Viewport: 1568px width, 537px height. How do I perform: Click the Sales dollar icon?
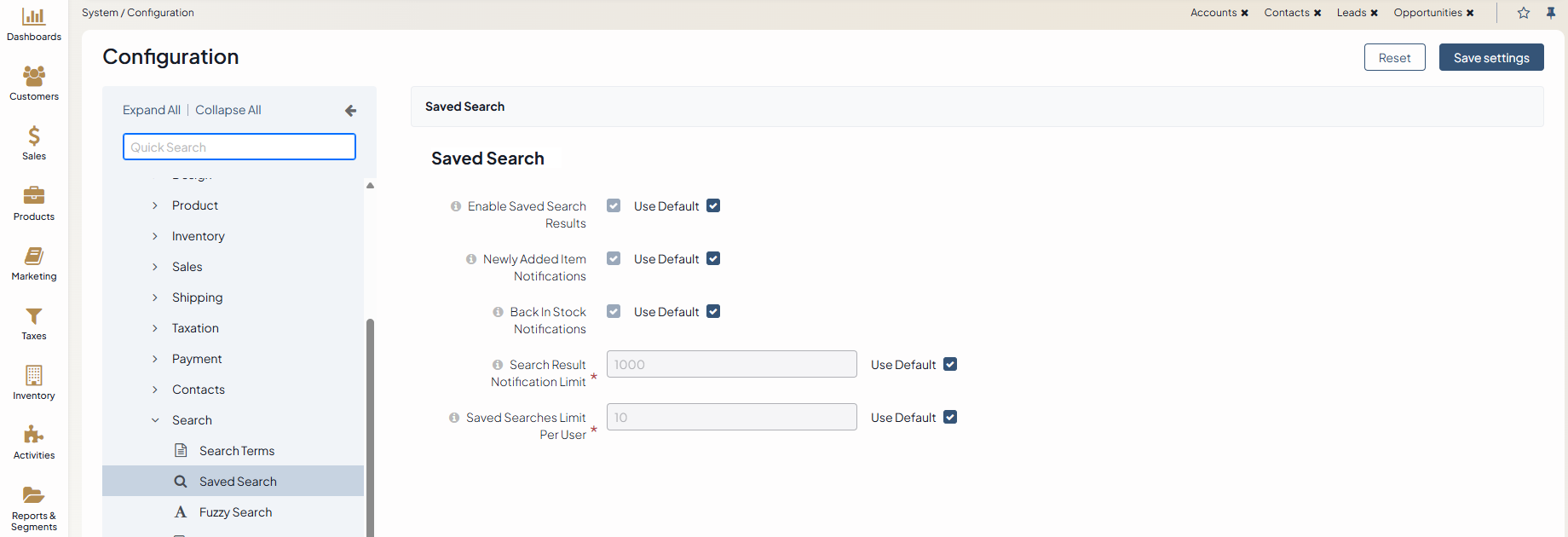[x=33, y=136]
